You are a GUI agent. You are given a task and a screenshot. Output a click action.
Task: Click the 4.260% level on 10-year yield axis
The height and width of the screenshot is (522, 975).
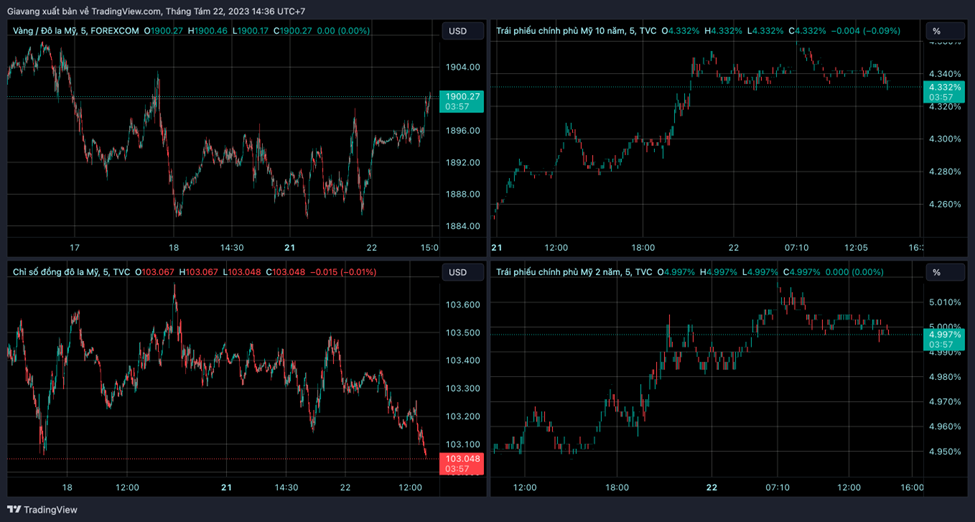(944, 205)
